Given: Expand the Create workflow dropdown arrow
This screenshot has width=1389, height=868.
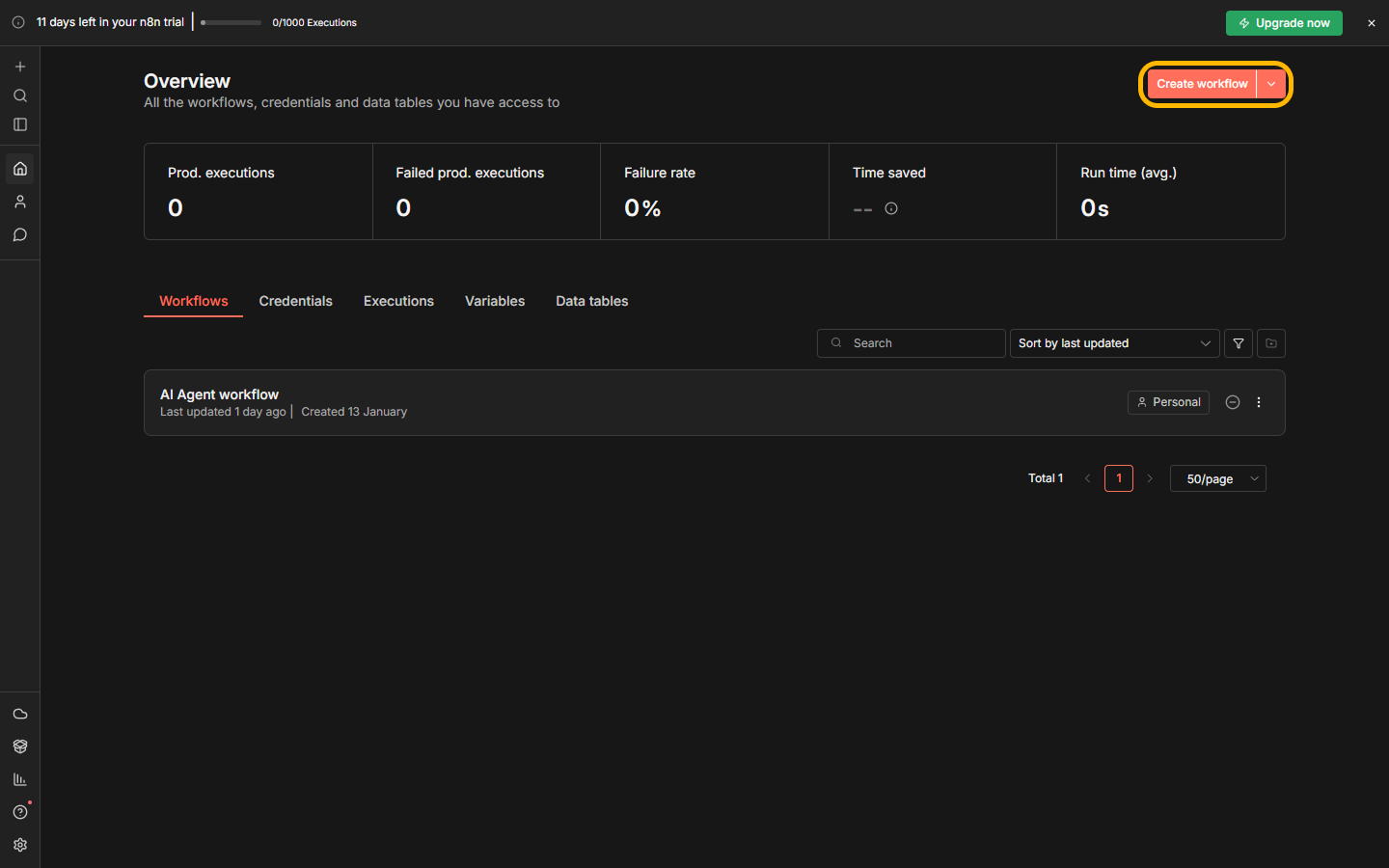Looking at the screenshot, I should pyautogui.click(x=1271, y=84).
